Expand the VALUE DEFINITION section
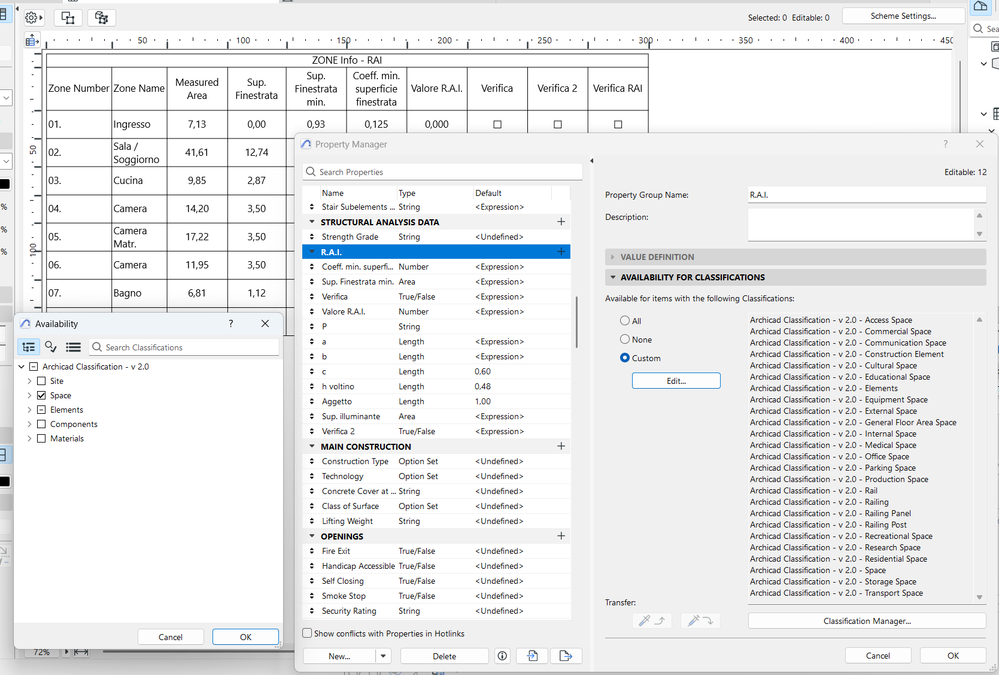999x675 pixels. coord(612,256)
